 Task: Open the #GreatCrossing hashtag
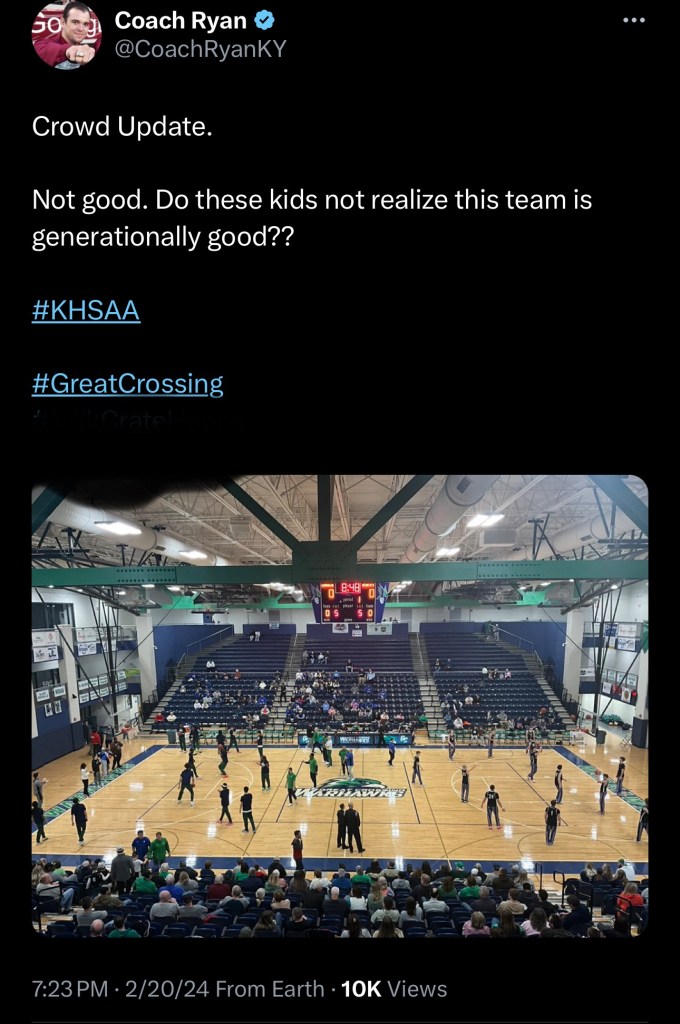[x=128, y=383]
